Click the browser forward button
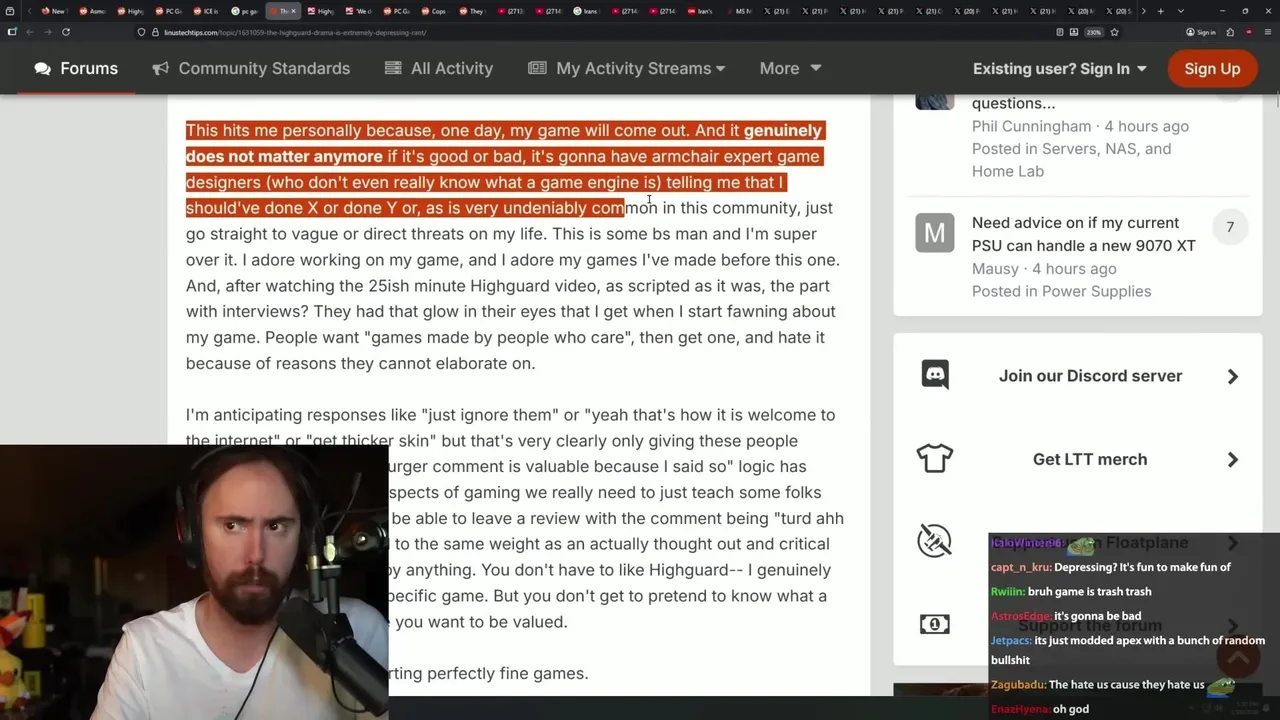The image size is (1280, 720). point(47,32)
